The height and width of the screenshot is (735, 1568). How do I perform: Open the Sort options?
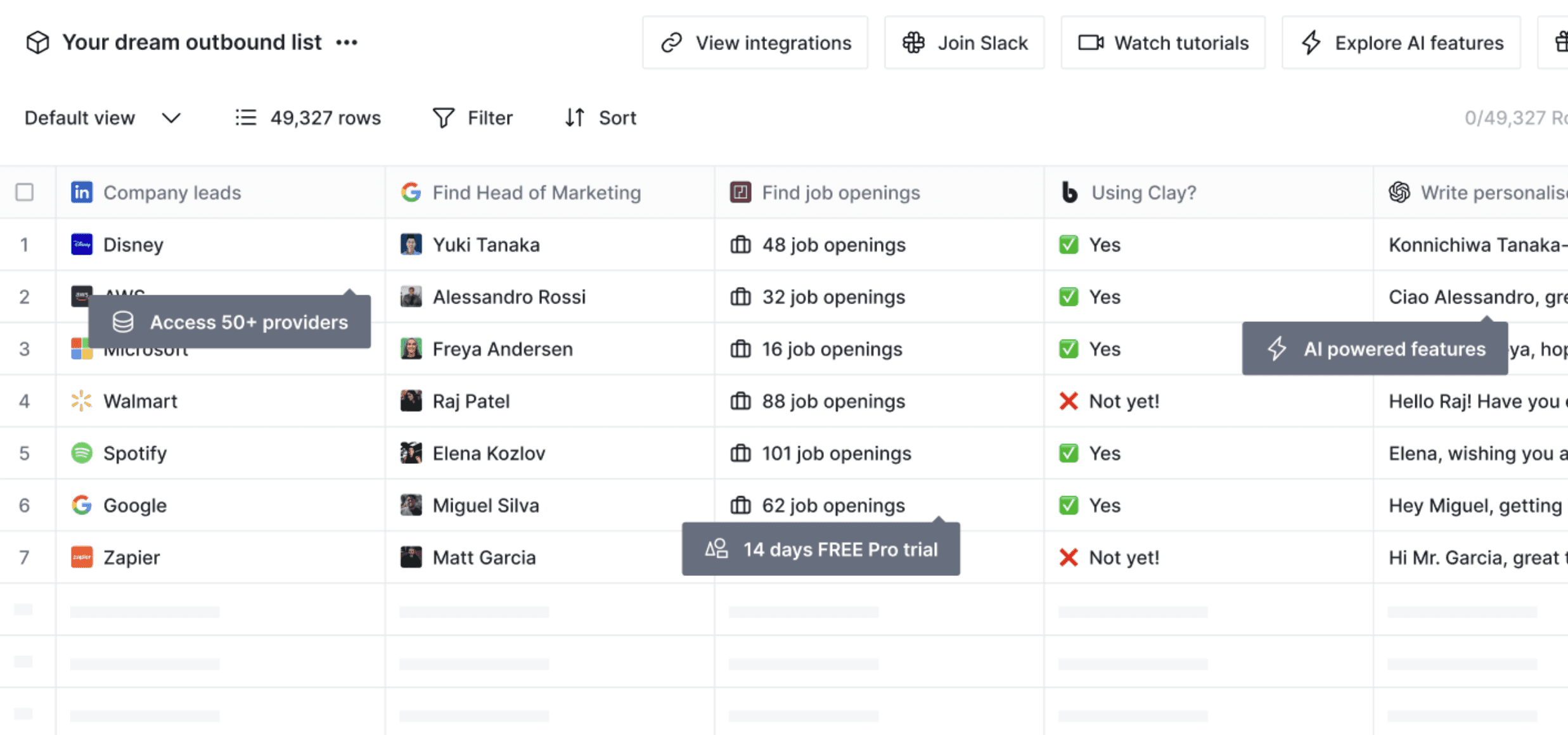pos(600,118)
